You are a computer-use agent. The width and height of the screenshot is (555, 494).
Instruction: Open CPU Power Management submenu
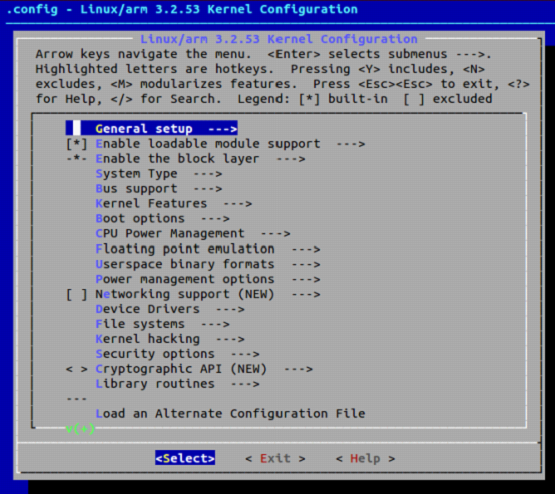click(x=193, y=234)
